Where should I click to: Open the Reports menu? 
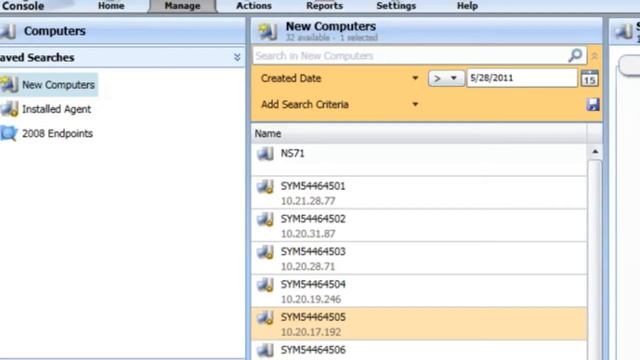(324, 6)
